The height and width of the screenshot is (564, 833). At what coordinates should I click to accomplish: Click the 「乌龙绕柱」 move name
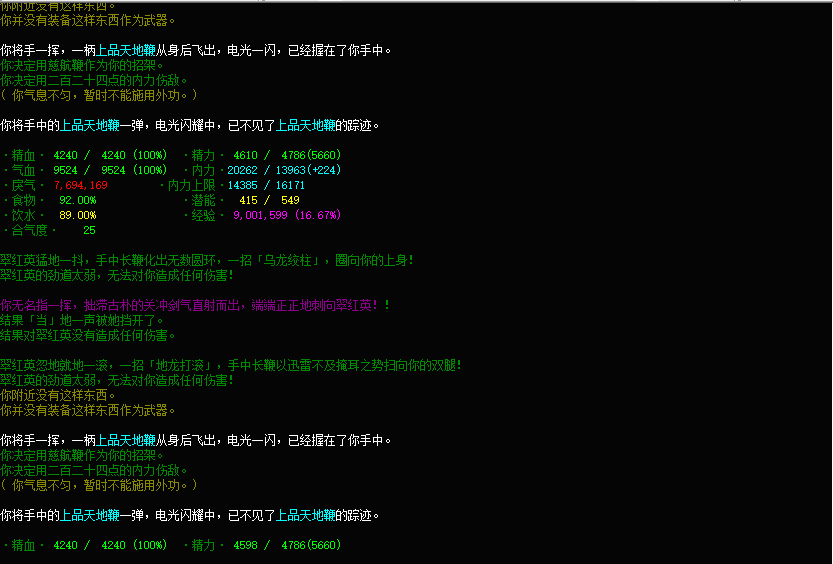284,261
